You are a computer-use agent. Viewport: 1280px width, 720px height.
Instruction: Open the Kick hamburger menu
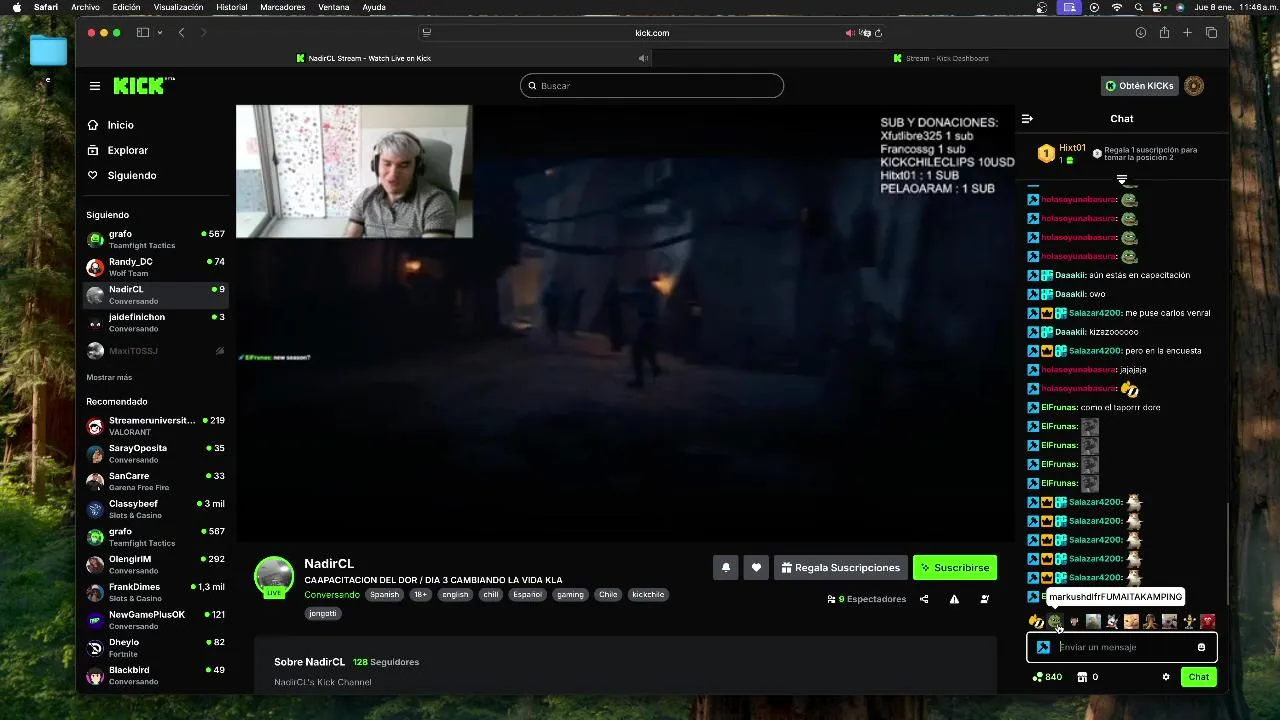click(x=95, y=86)
